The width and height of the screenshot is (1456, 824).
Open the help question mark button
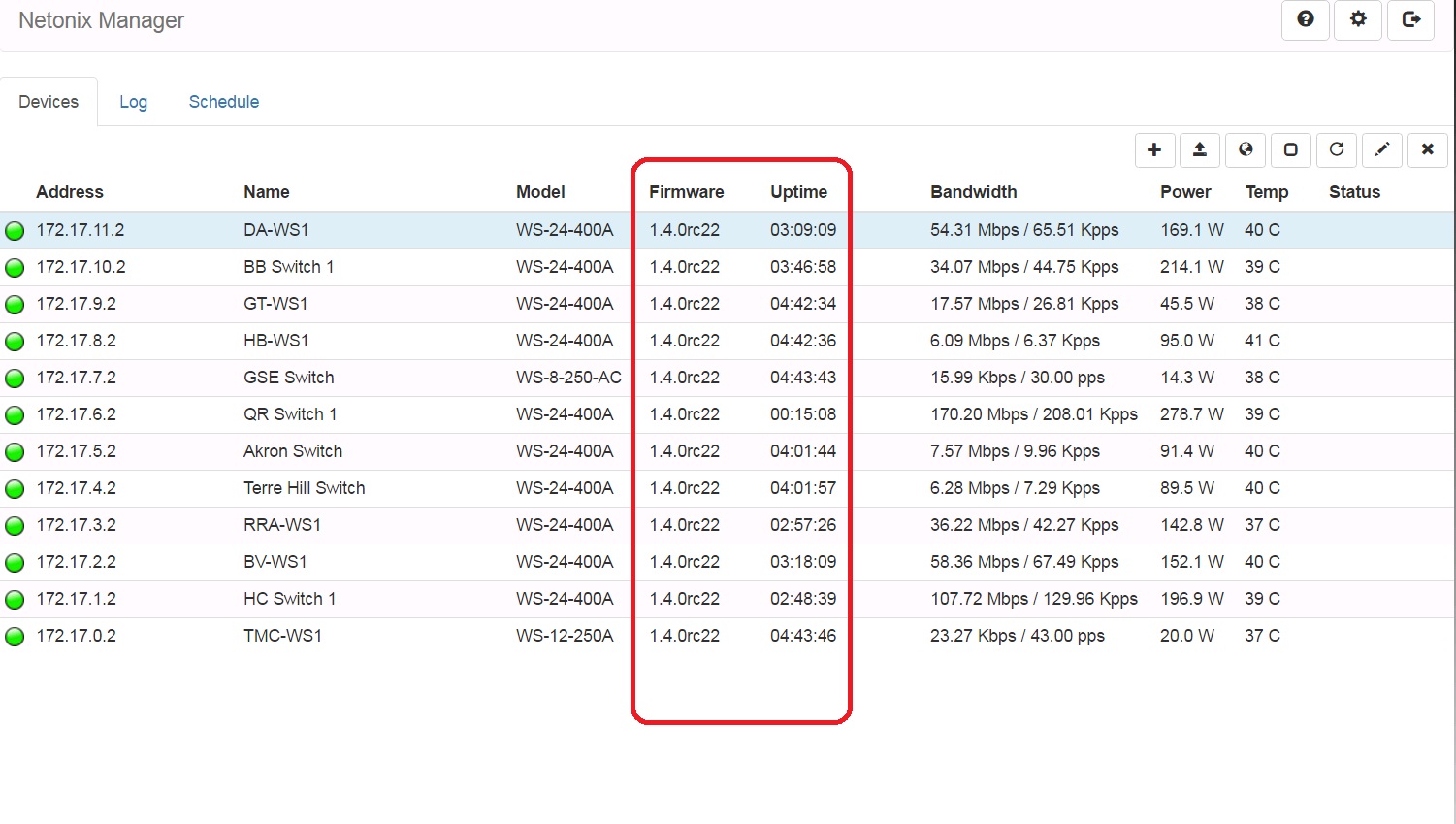(1306, 19)
